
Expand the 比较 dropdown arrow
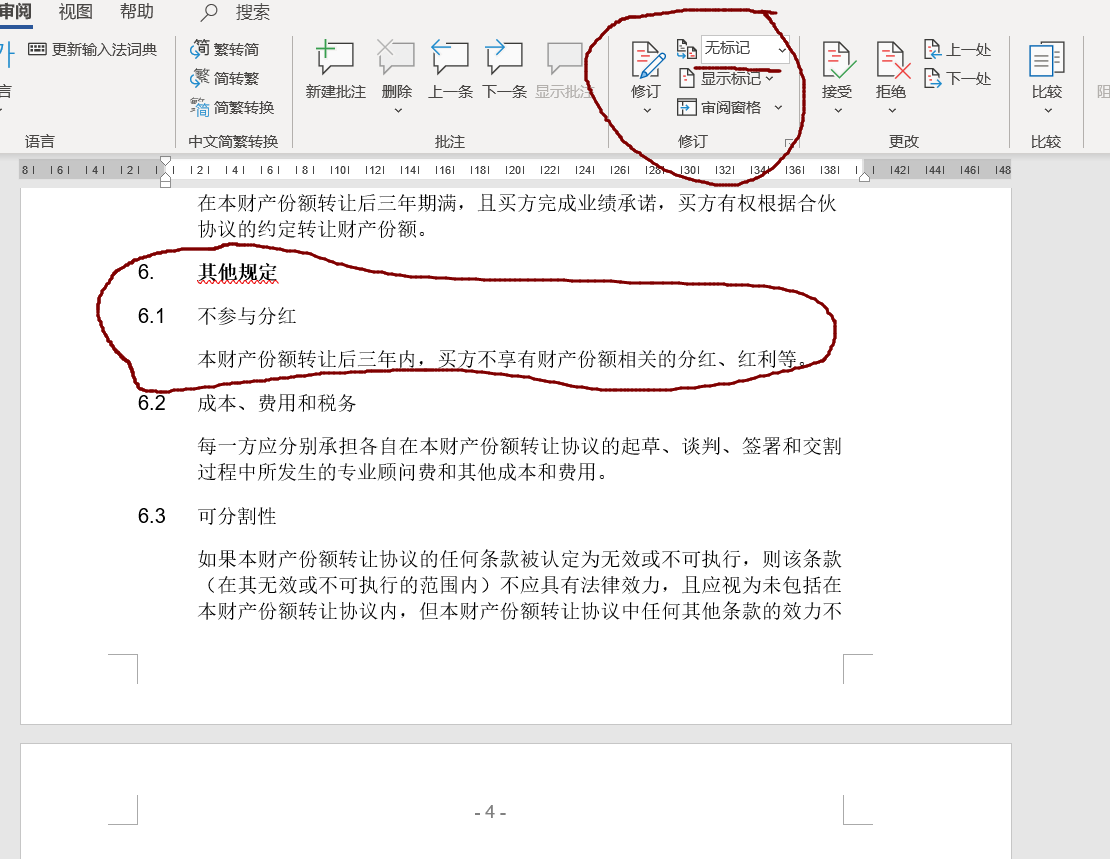pos(1048,110)
